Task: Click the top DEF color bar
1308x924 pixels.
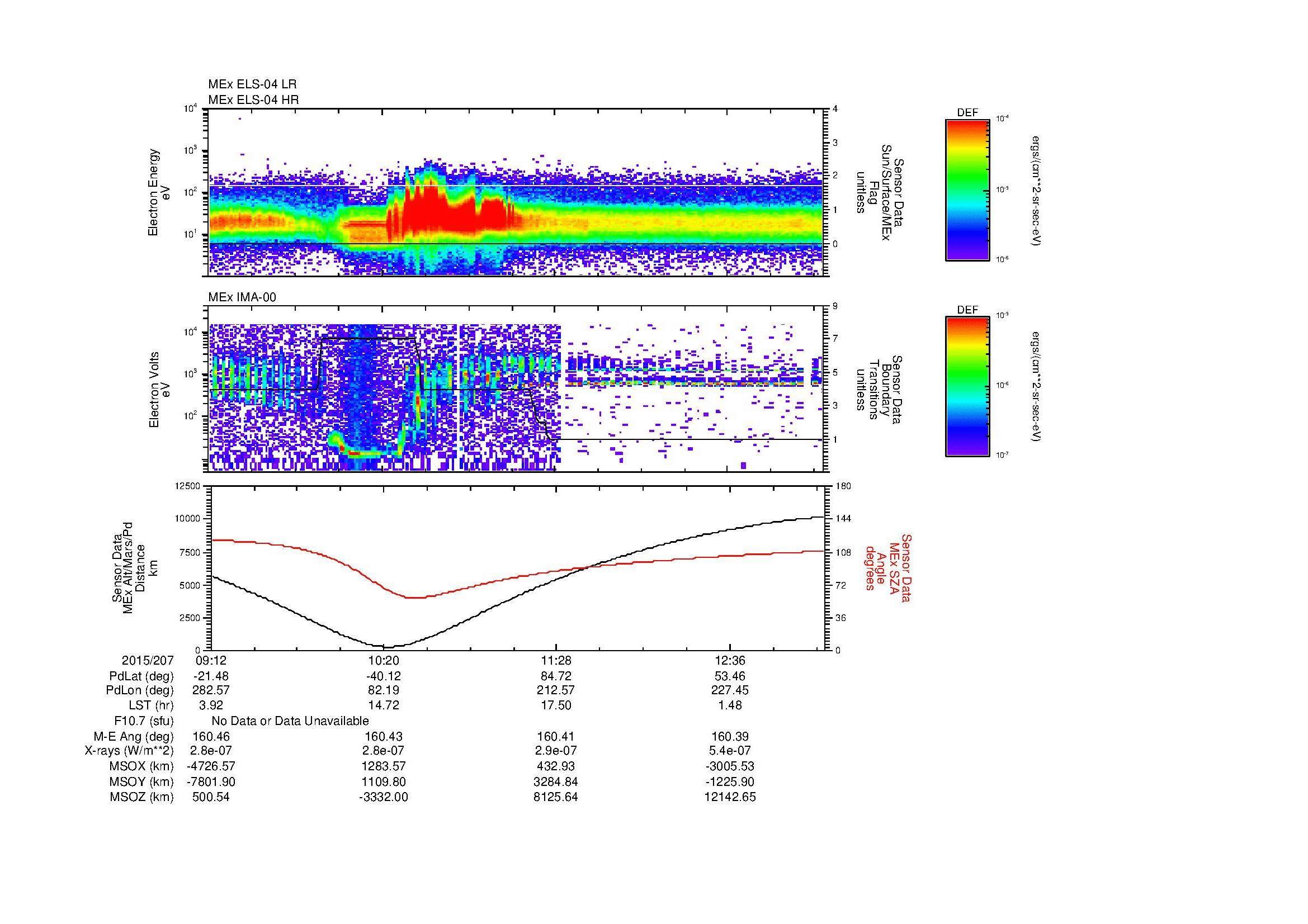Action: (x=967, y=189)
